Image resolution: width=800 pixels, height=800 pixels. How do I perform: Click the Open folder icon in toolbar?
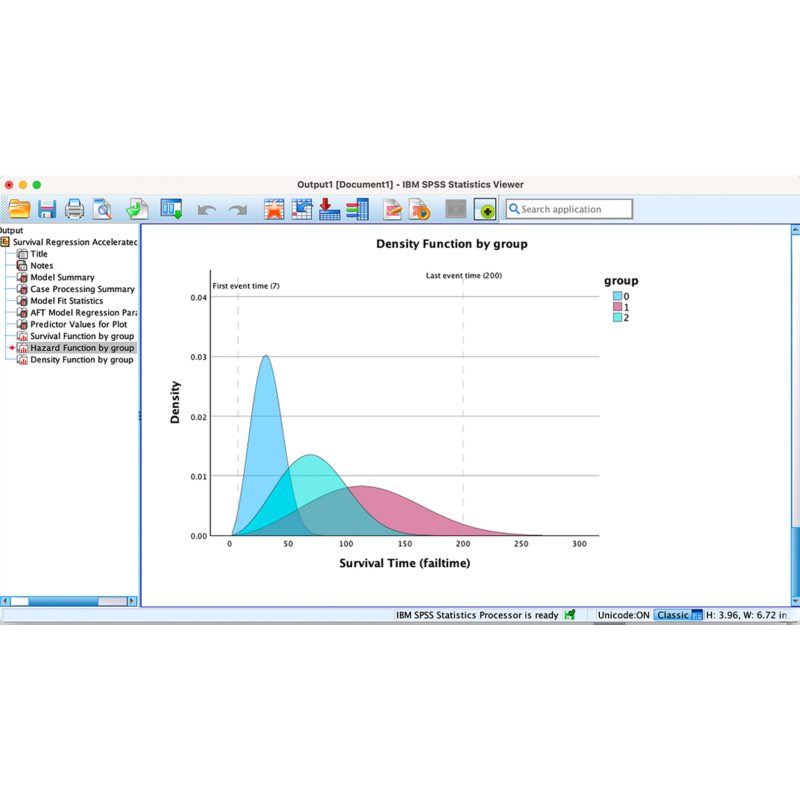pos(19,209)
